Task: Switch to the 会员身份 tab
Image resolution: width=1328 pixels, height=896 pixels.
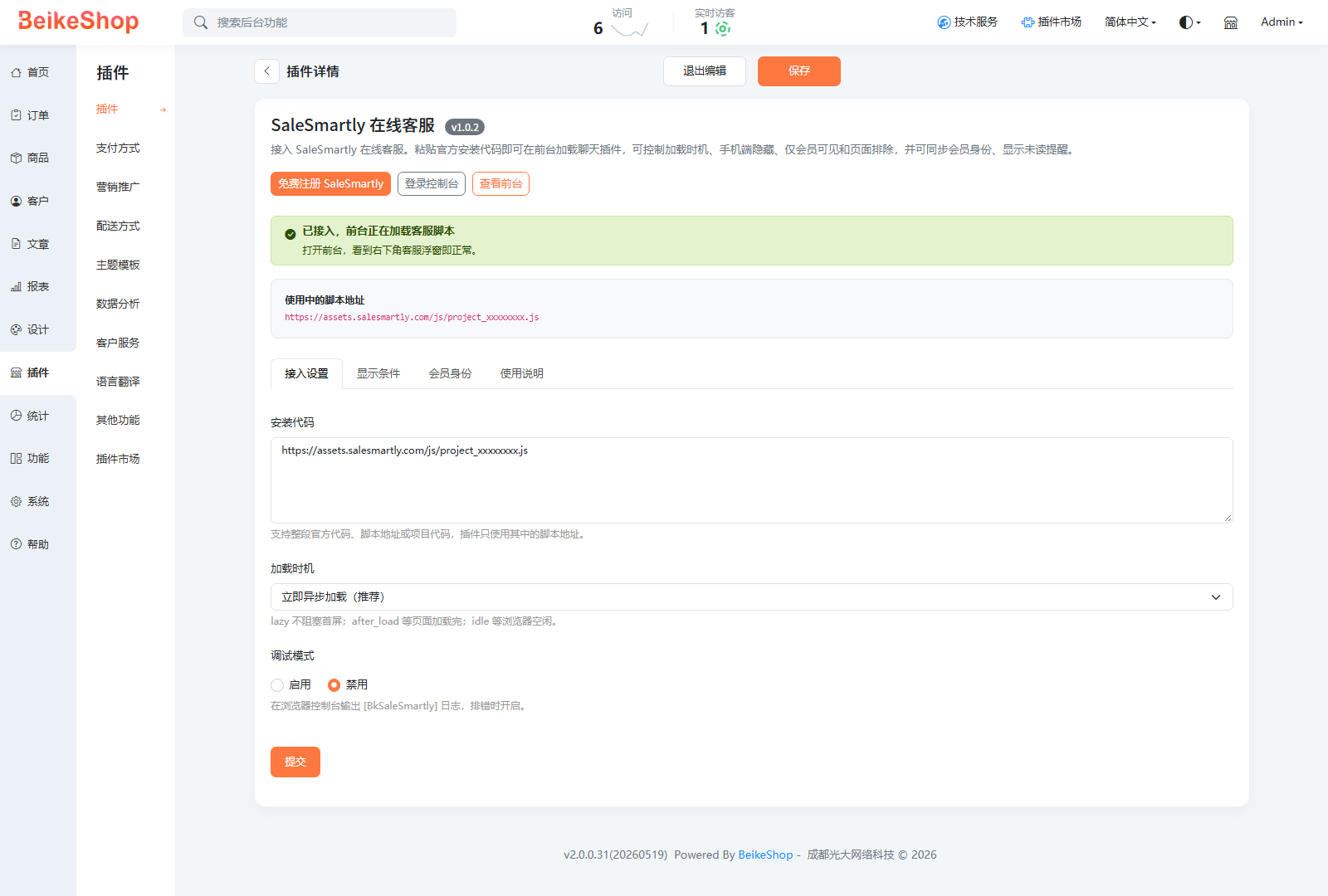Action: (x=450, y=373)
